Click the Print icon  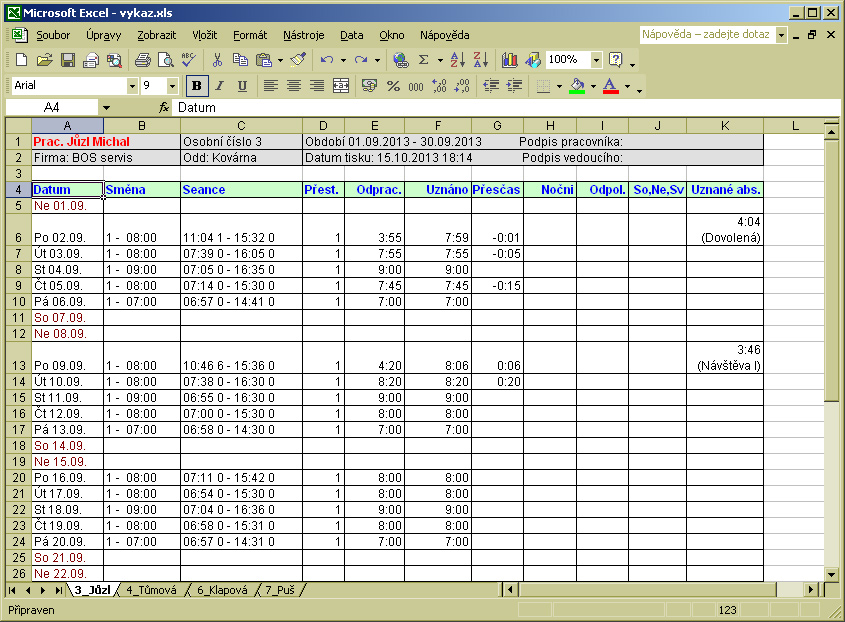pyautogui.click(x=143, y=60)
